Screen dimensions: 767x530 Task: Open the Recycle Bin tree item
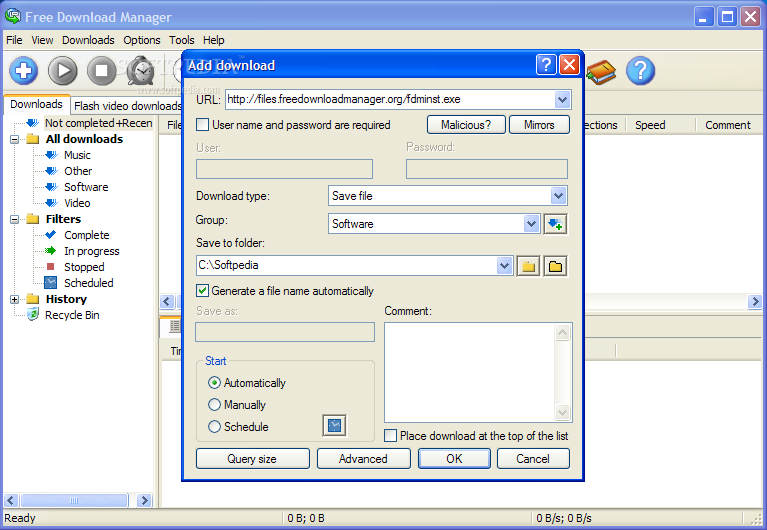(x=72, y=315)
